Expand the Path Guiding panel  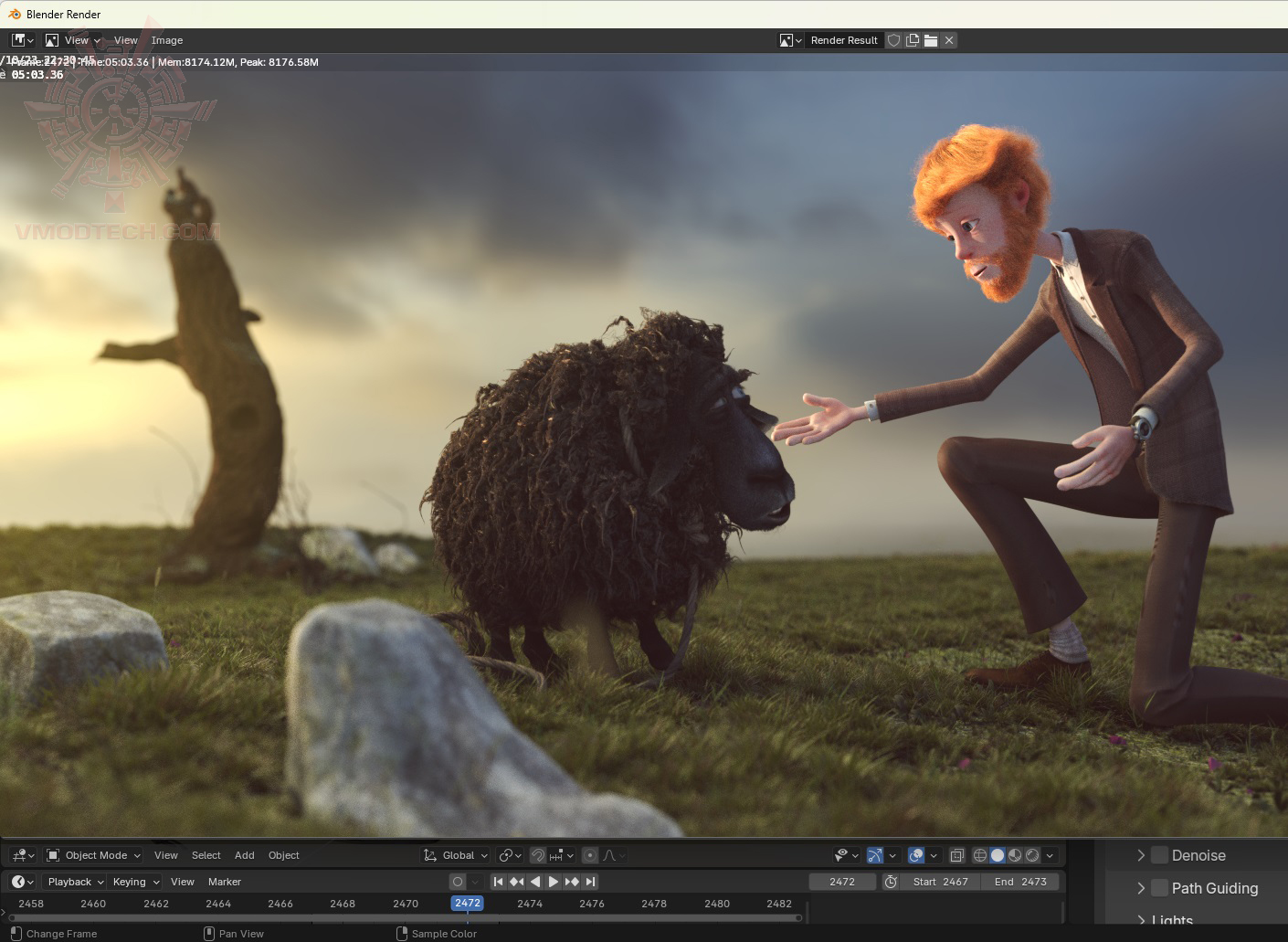[x=1141, y=888]
